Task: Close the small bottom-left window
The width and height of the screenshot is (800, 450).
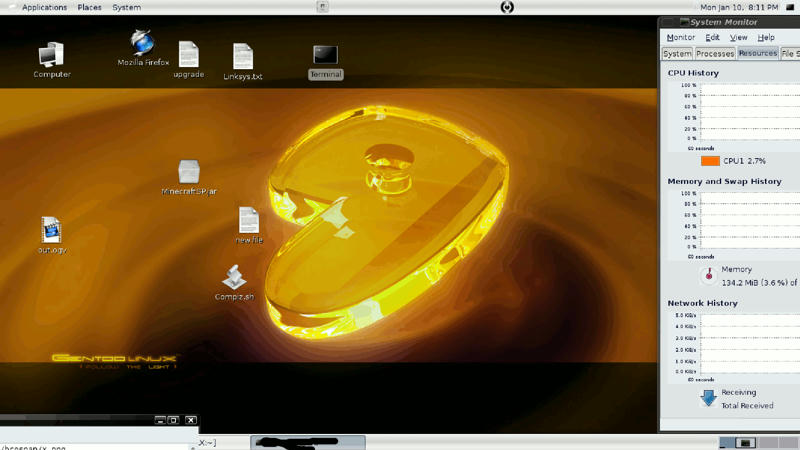Action: (x=191, y=420)
